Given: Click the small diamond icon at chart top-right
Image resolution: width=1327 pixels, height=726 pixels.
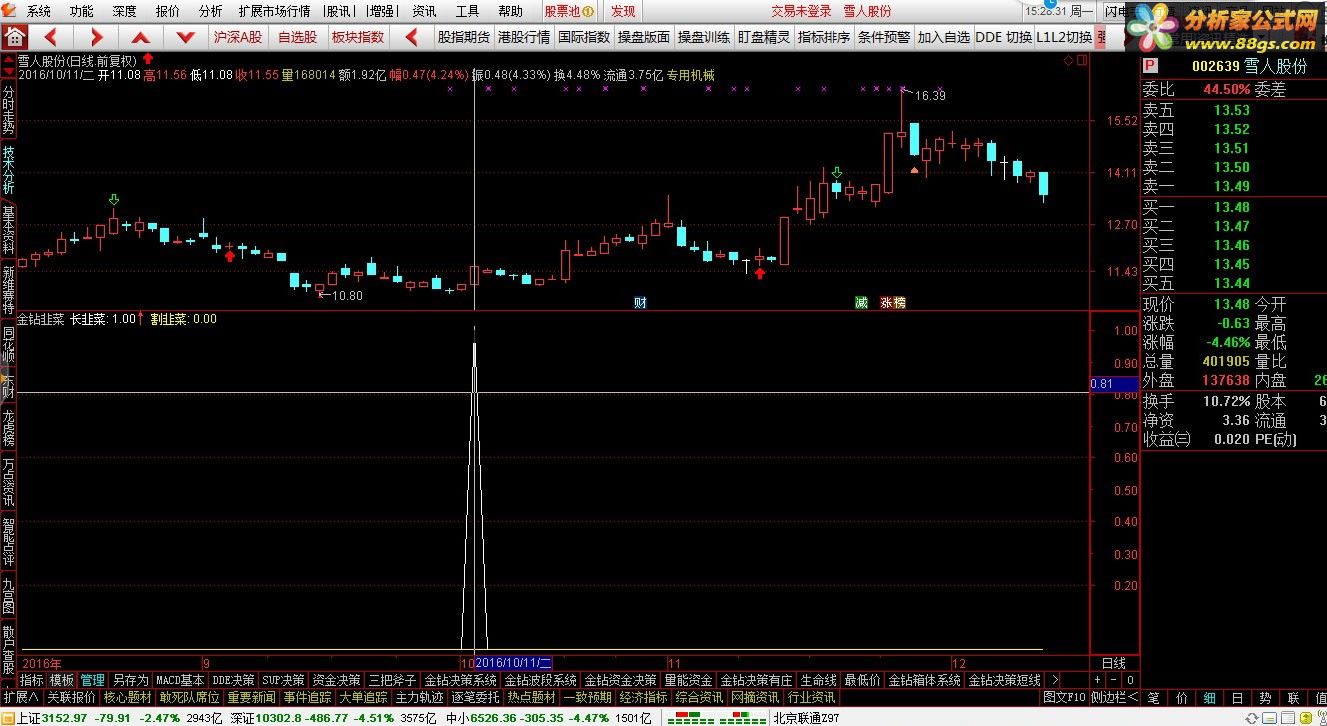Looking at the screenshot, I should (1068, 60).
